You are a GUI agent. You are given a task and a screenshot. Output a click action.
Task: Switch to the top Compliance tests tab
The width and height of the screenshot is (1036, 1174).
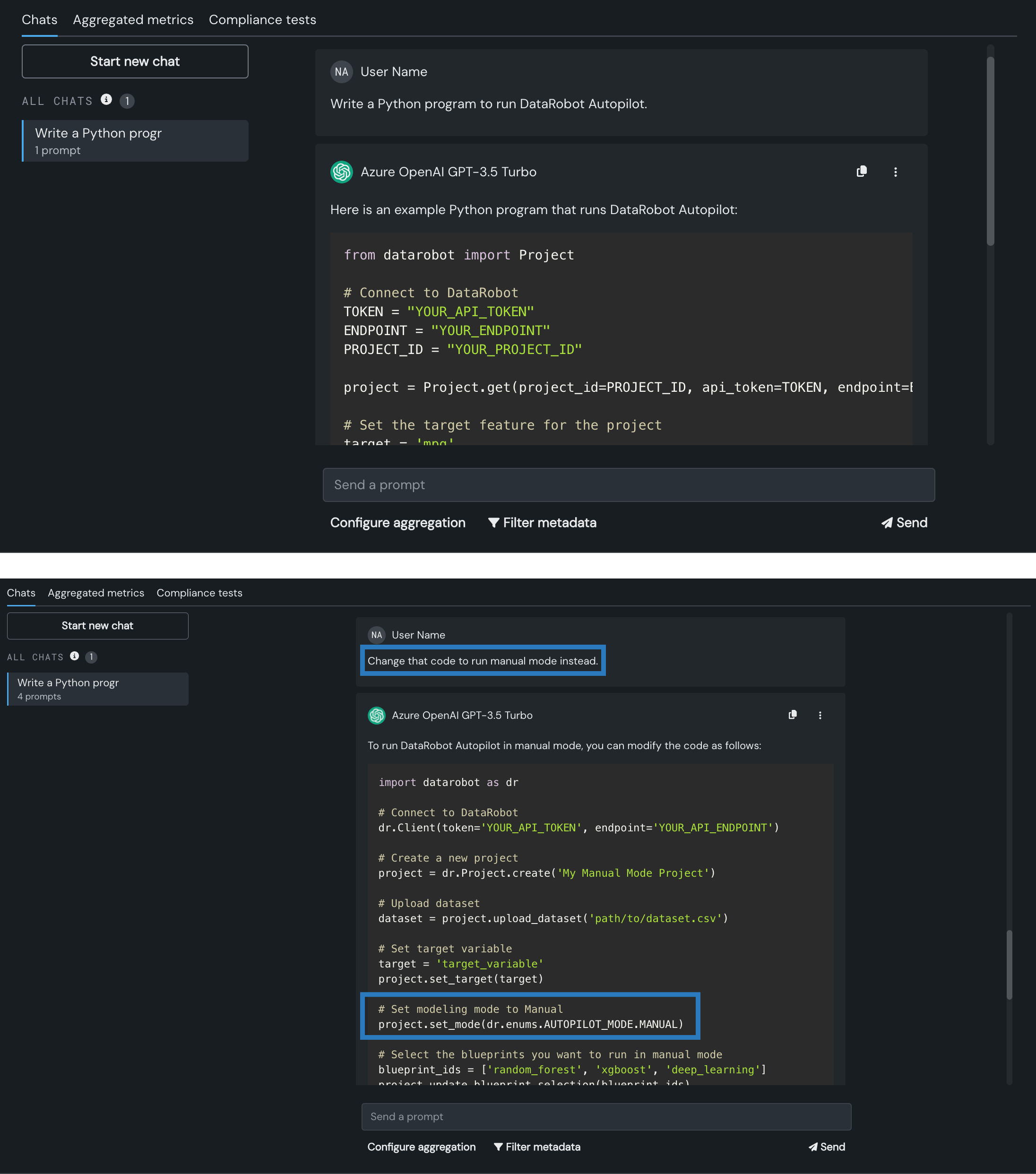point(262,19)
